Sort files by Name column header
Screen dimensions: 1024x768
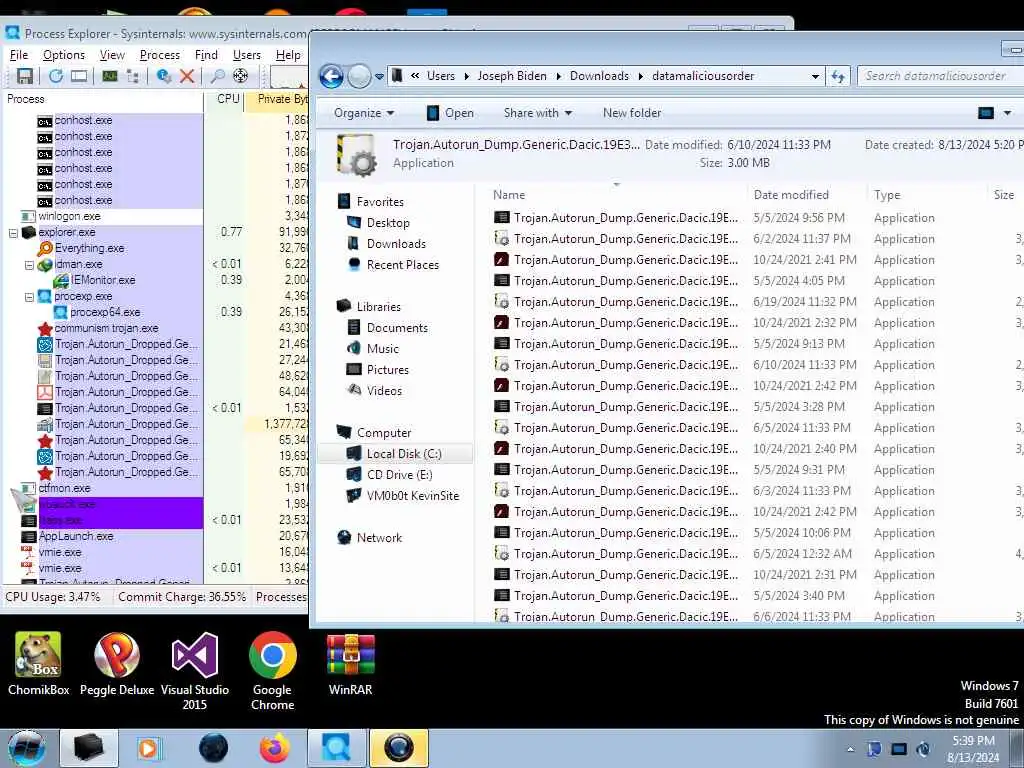tap(509, 195)
